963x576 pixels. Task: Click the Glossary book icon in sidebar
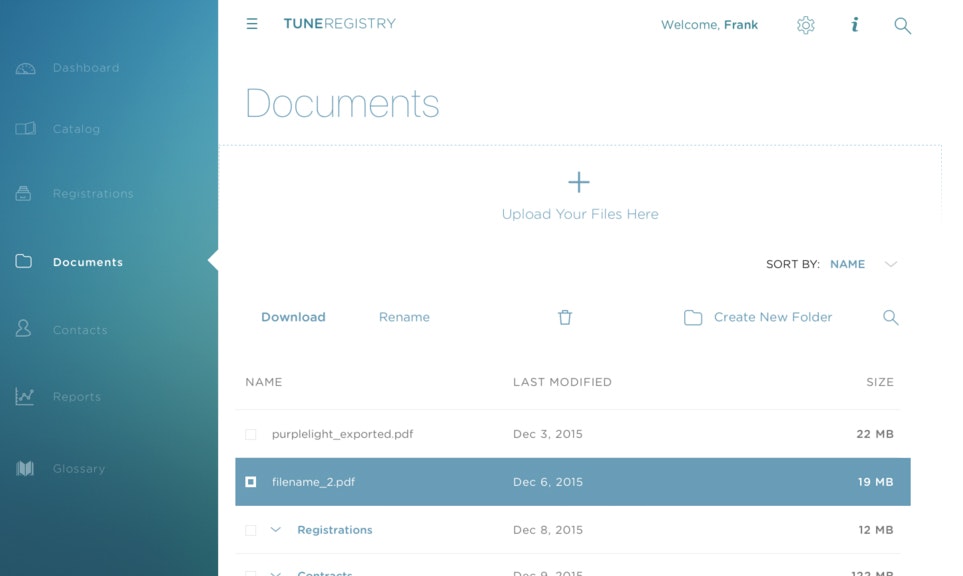[x=24, y=468]
